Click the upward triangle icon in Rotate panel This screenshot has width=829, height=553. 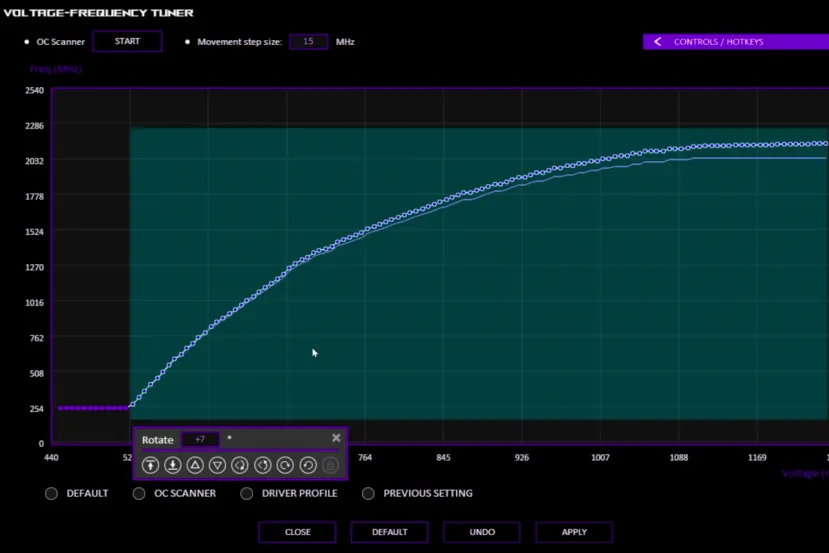tap(195, 465)
